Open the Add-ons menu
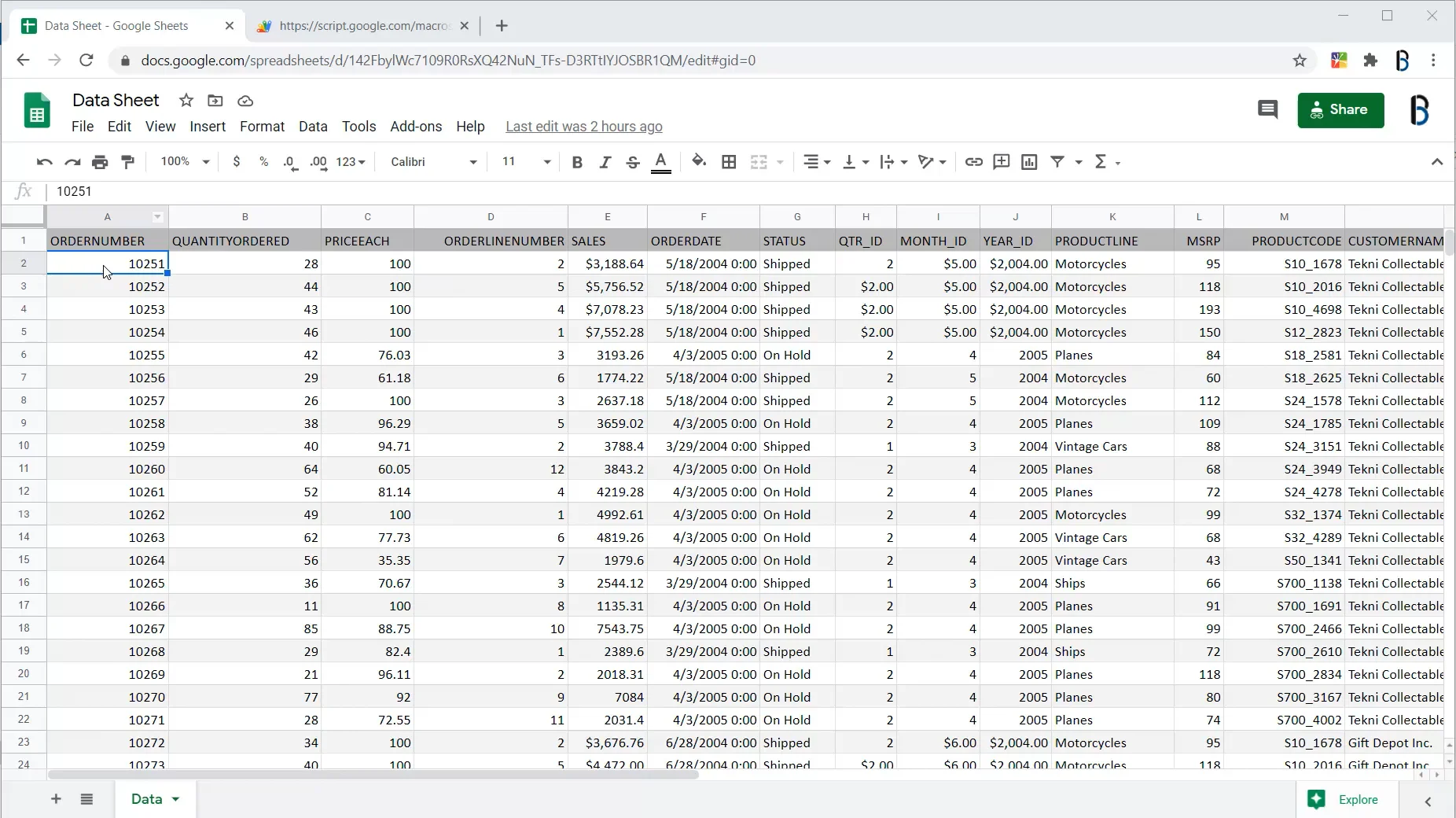 pyautogui.click(x=416, y=127)
